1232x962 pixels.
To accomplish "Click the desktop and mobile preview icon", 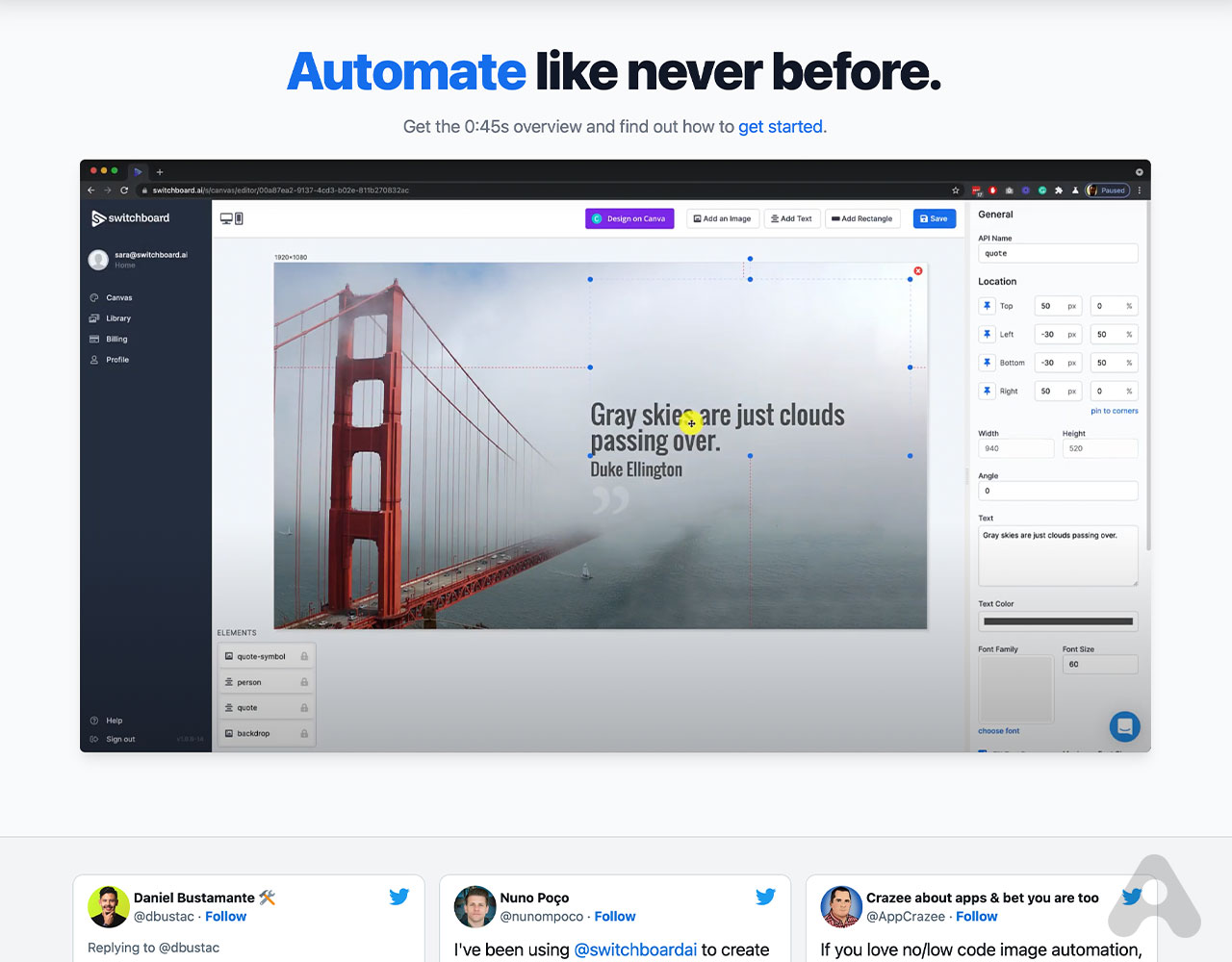I will [232, 218].
